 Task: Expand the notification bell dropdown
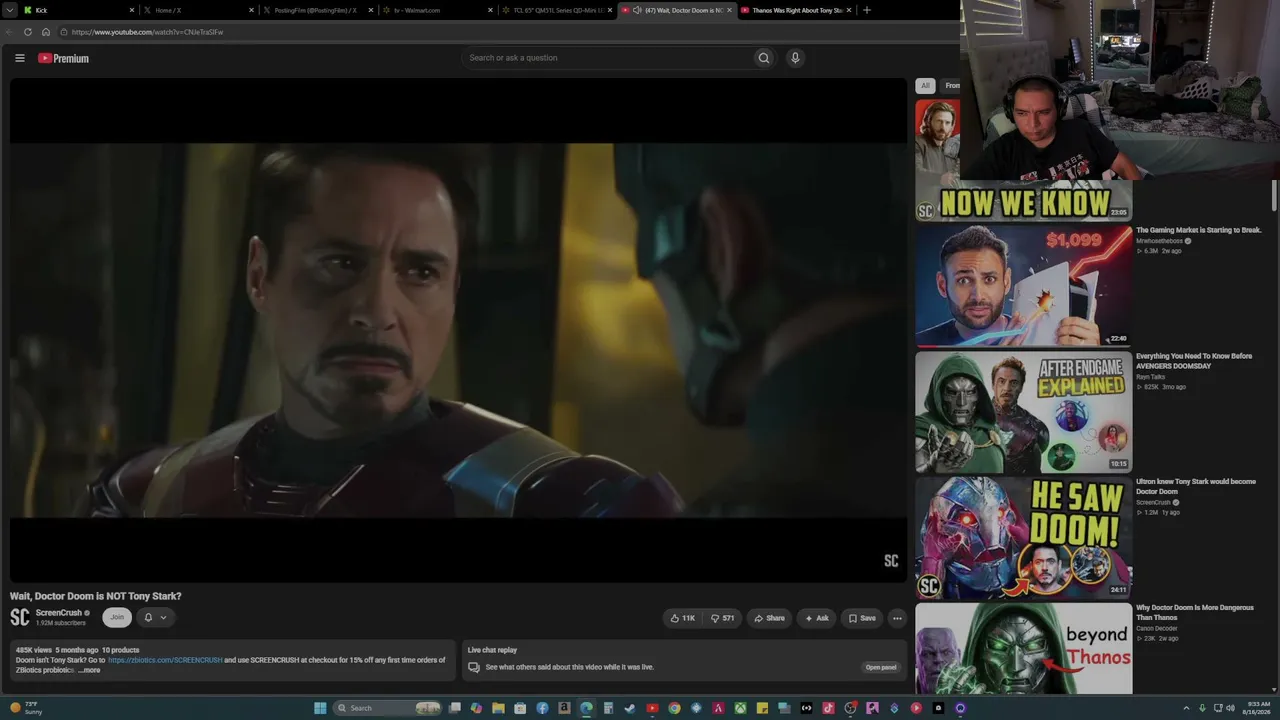(x=155, y=618)
